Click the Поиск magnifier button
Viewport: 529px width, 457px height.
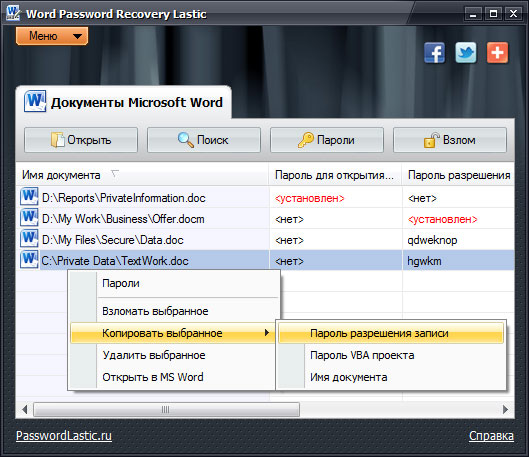pyautogui.click(x=204, y=140)
